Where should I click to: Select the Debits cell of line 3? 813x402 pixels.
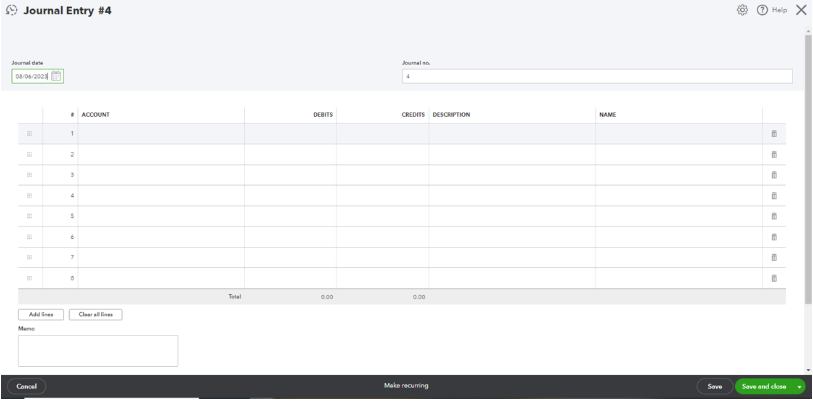click(290, 175)
